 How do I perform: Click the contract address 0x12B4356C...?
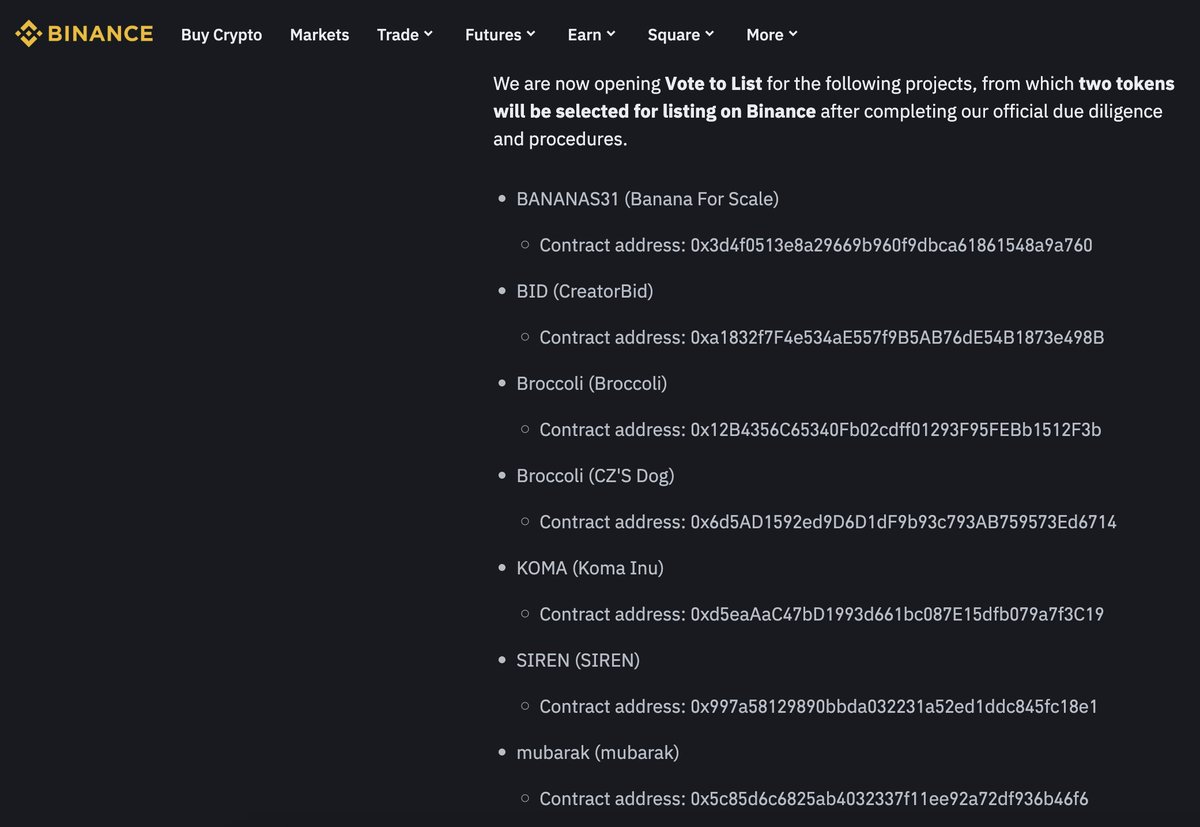pyautogui.click(x=896, y=429)
